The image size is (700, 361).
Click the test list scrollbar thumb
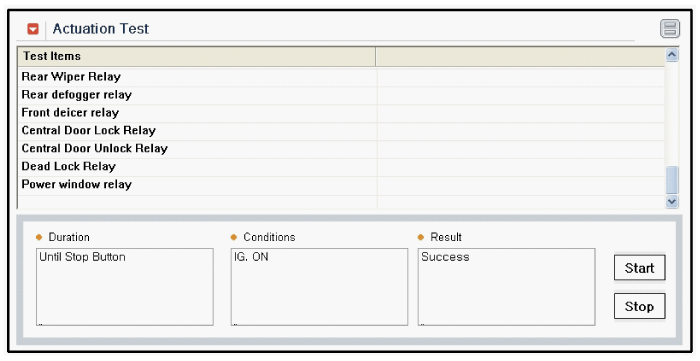(672, 180)
